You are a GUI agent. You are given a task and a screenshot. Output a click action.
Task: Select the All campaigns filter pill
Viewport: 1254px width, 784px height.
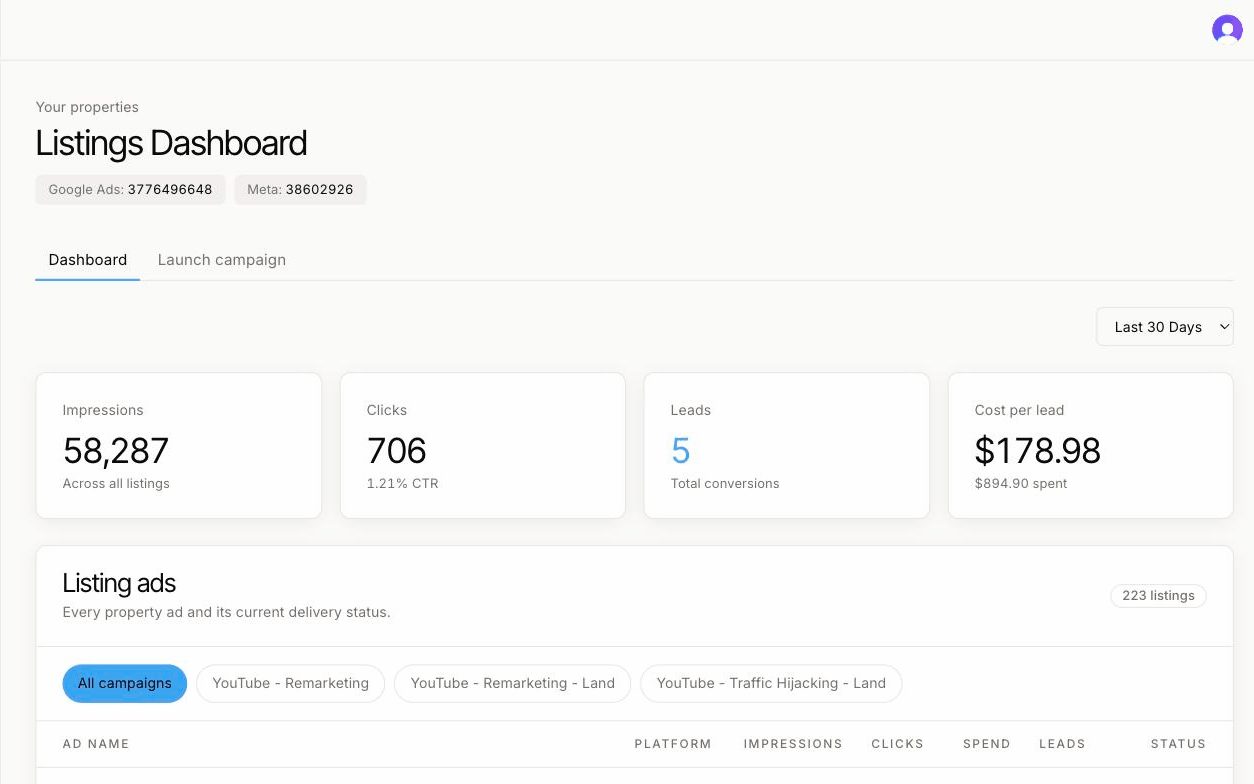[x=125, y=683]
